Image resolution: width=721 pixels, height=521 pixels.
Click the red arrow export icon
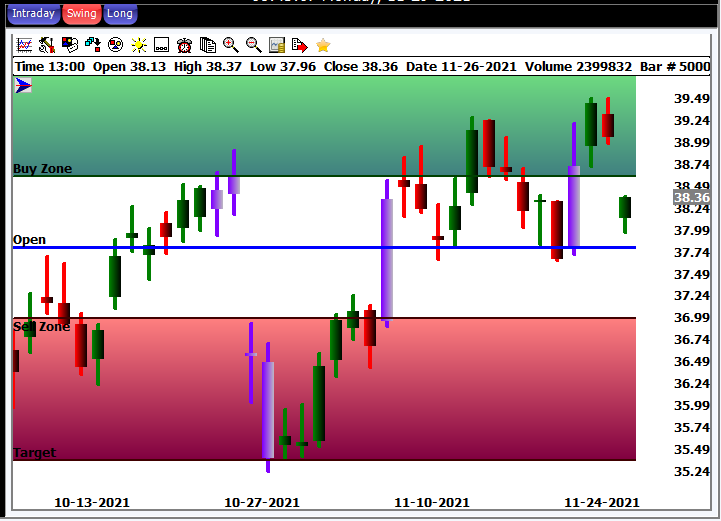[299, 45]
